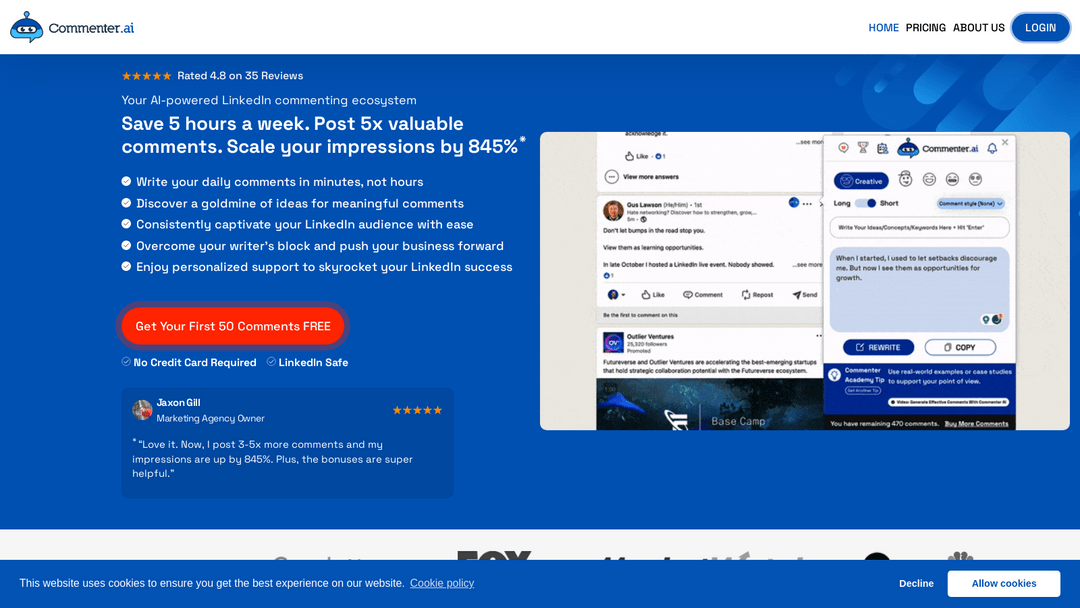Toggle the Long/Short comment length switch
The image size is (1080, 608).
pos(865,203)
